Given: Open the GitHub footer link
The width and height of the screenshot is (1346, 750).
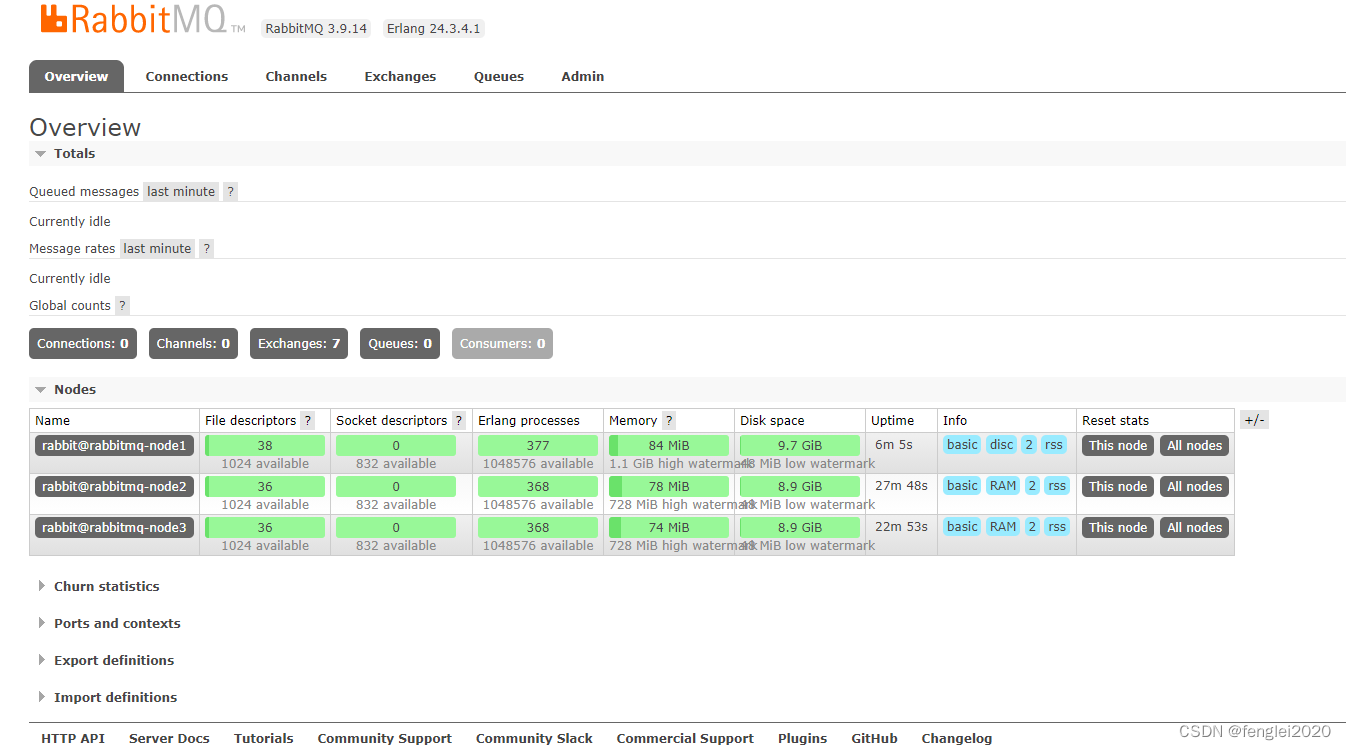Looking at the screenshot, I should pos(874,739).
